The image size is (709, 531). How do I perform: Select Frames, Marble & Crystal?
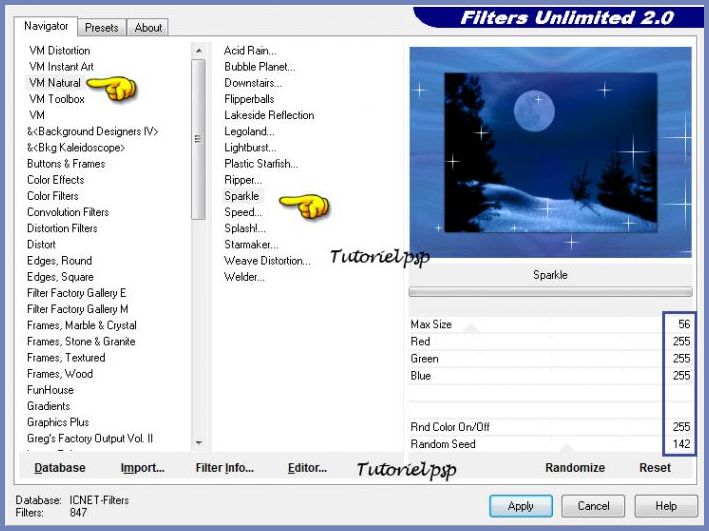pyautogui.click(x=82, y=326)
